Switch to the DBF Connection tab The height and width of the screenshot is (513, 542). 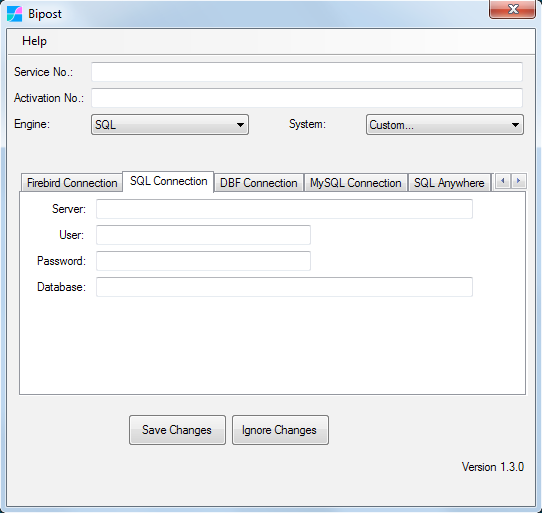(259, 183)
